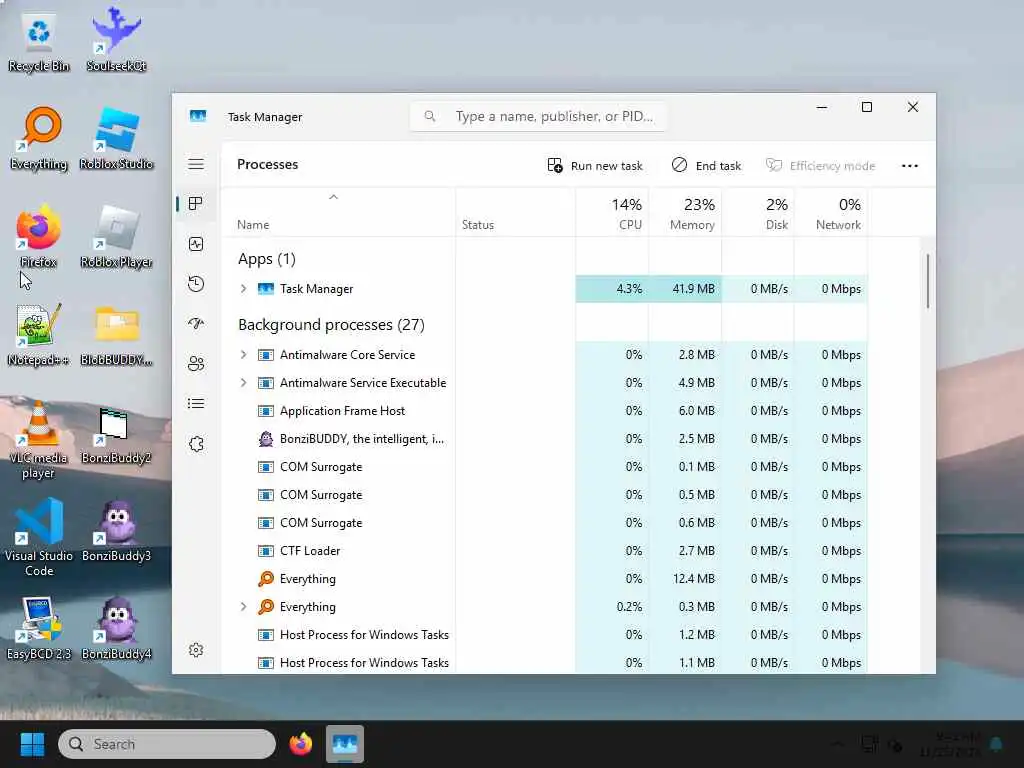Select Host Process 1.1 MB row
The height and width of the screenshot is (768, 1024).
545,662
